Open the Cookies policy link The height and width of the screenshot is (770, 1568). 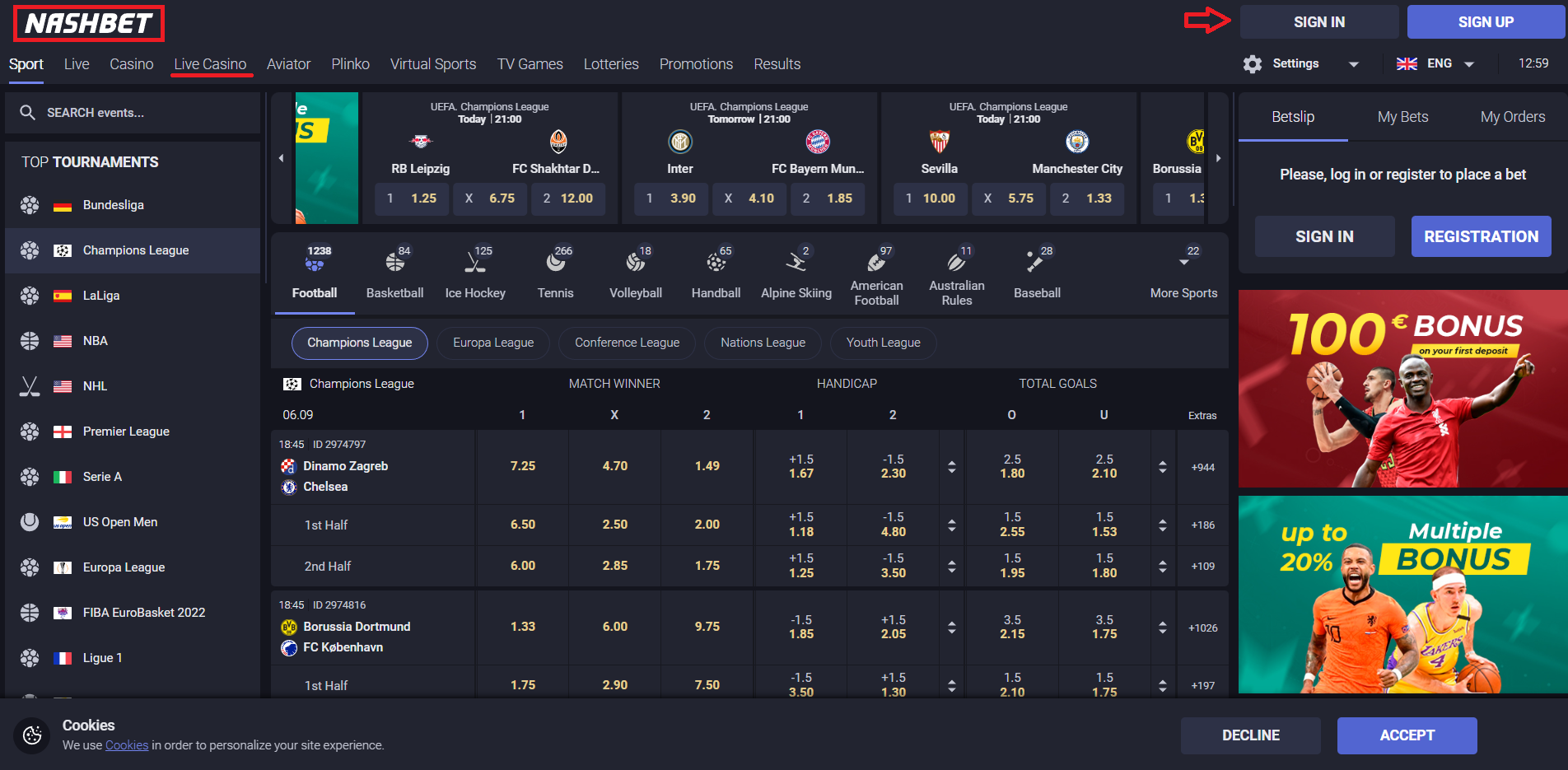coord(127,745)
